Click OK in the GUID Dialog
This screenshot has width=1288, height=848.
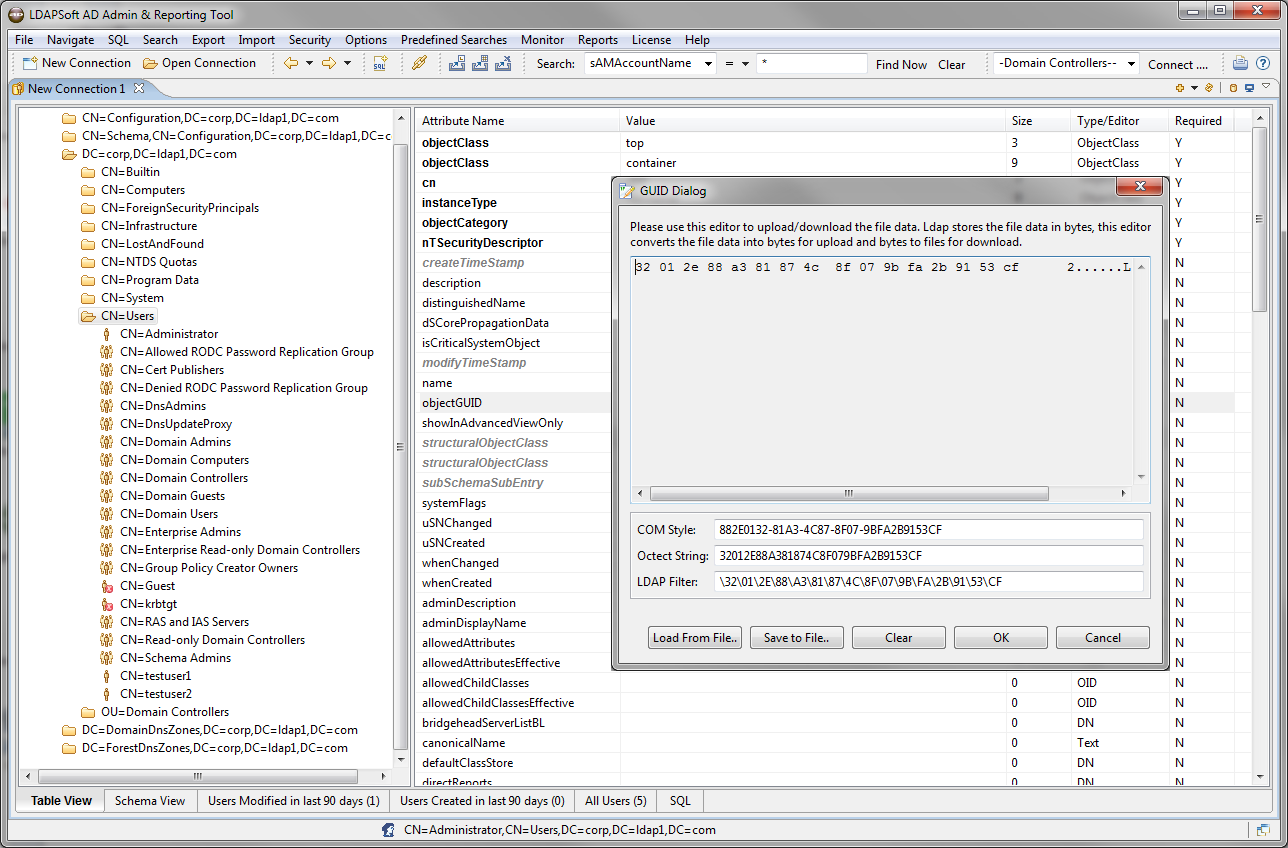1001,638
